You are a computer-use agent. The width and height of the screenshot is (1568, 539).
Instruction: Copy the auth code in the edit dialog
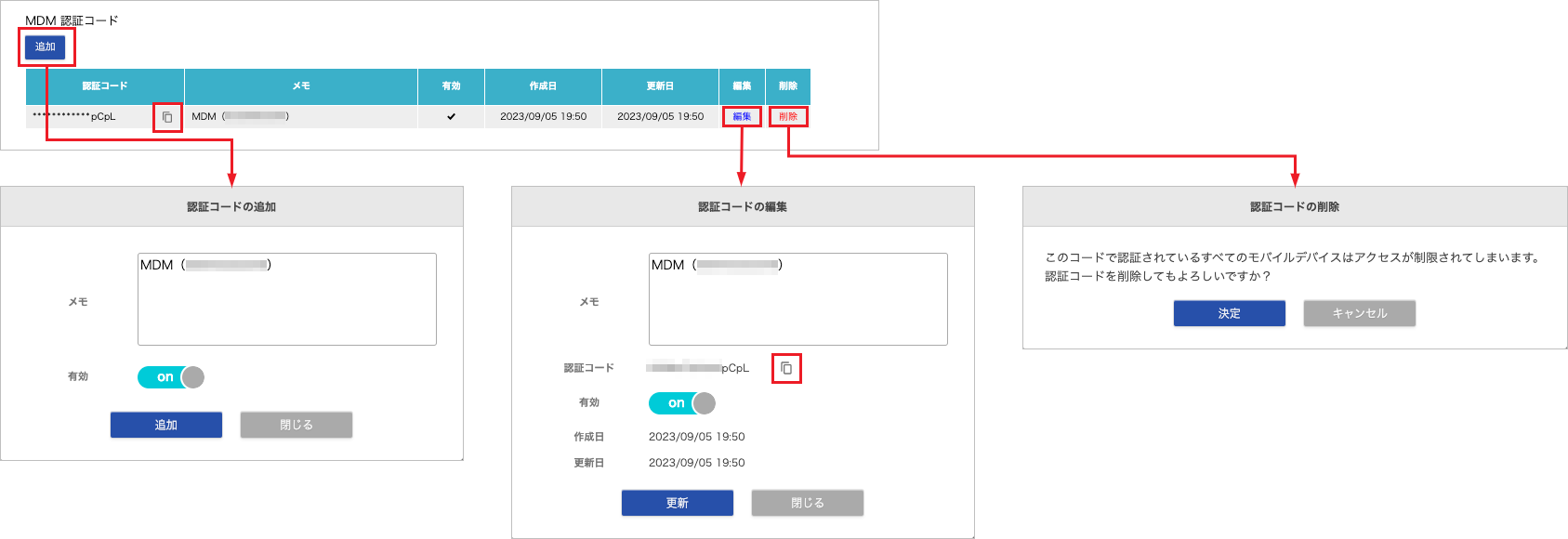pos(786,368)
